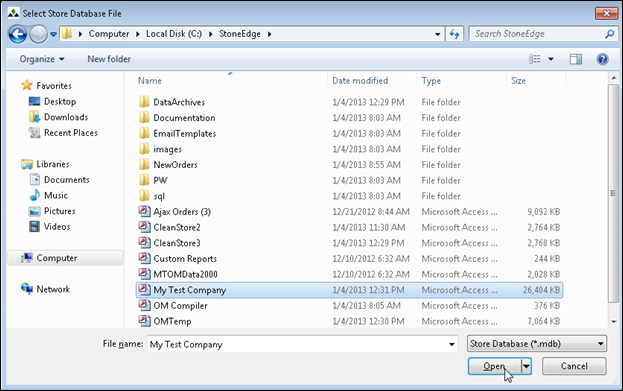Click the Cancel button
This screenshot has height=391, width=623.
(x=574, y=366)
